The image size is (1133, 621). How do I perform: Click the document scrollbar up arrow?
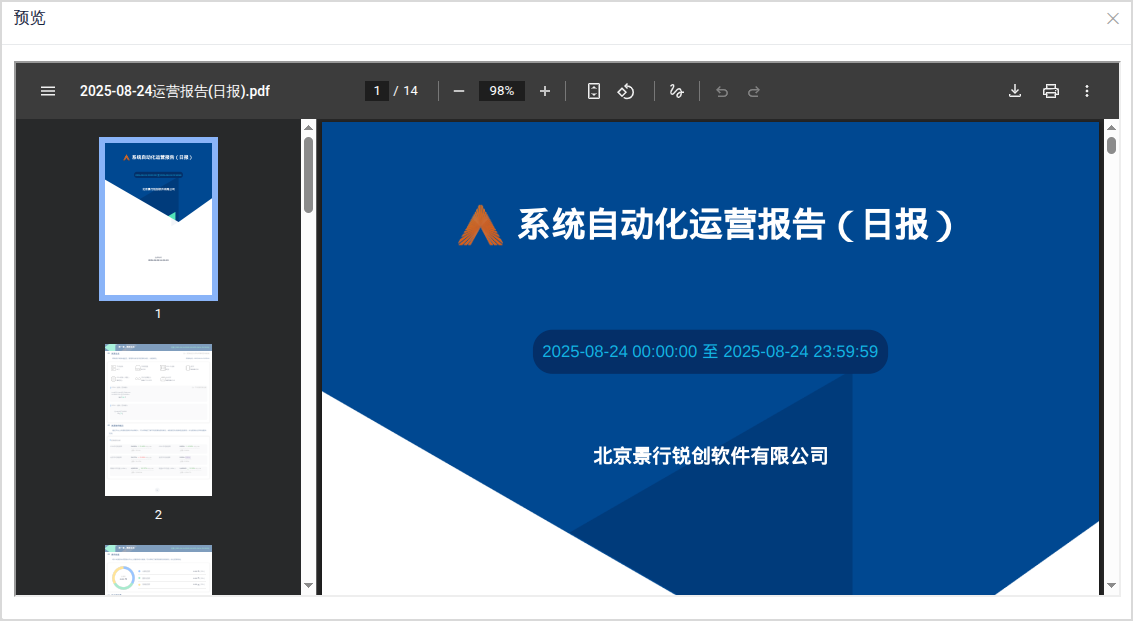(1111, 127)
